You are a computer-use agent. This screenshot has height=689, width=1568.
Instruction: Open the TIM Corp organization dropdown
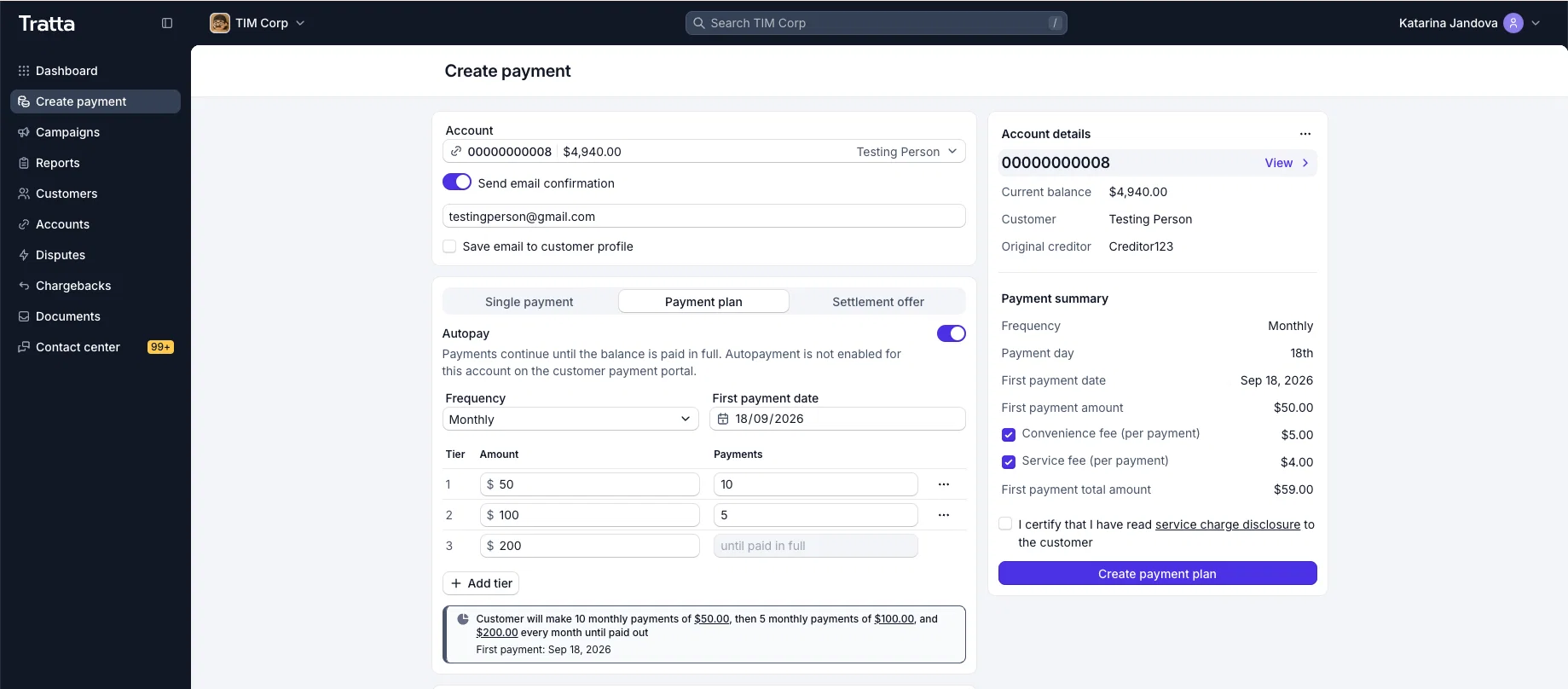257,23
